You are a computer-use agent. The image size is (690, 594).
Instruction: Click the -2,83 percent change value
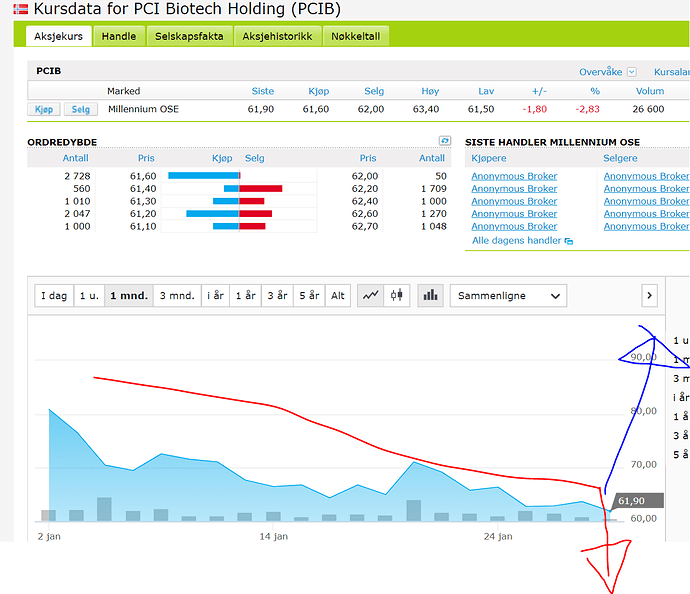(x=587, y=109)
